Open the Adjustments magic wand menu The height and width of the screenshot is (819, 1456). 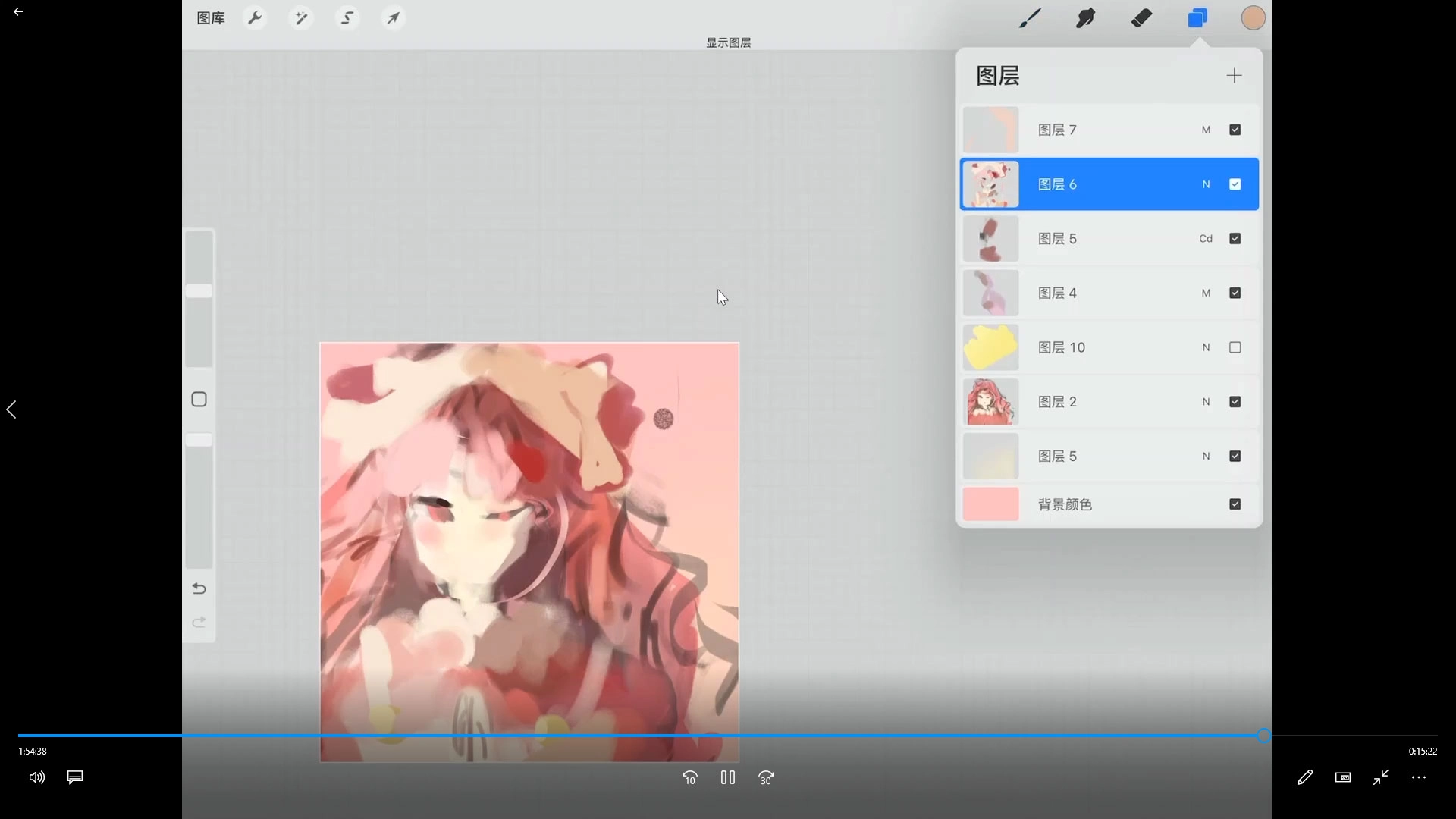[301, 17]
